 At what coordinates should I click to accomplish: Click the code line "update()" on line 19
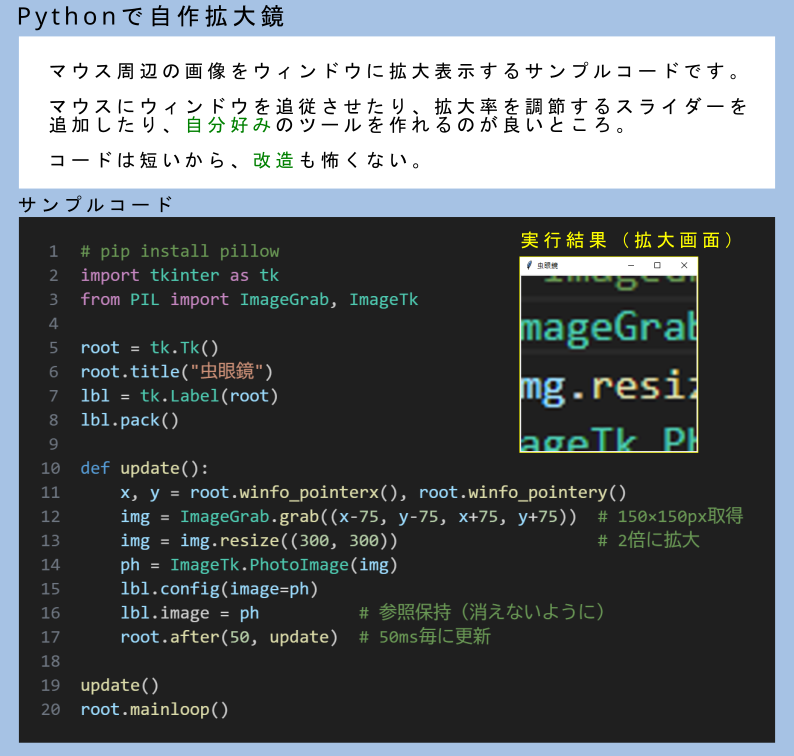pos(120,685)
